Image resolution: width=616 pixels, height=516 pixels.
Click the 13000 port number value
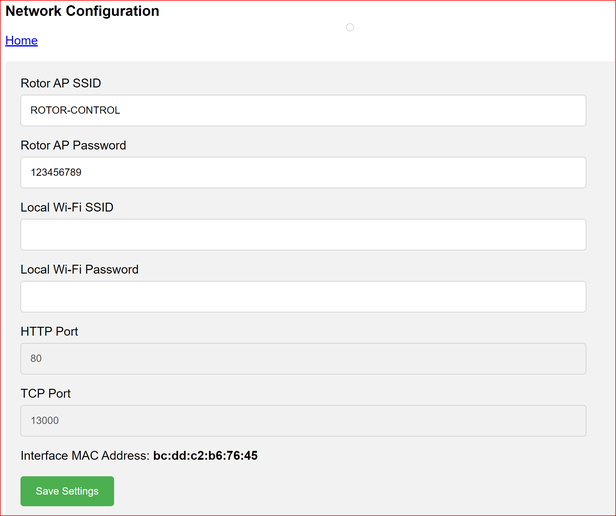[x=45, y=421]
